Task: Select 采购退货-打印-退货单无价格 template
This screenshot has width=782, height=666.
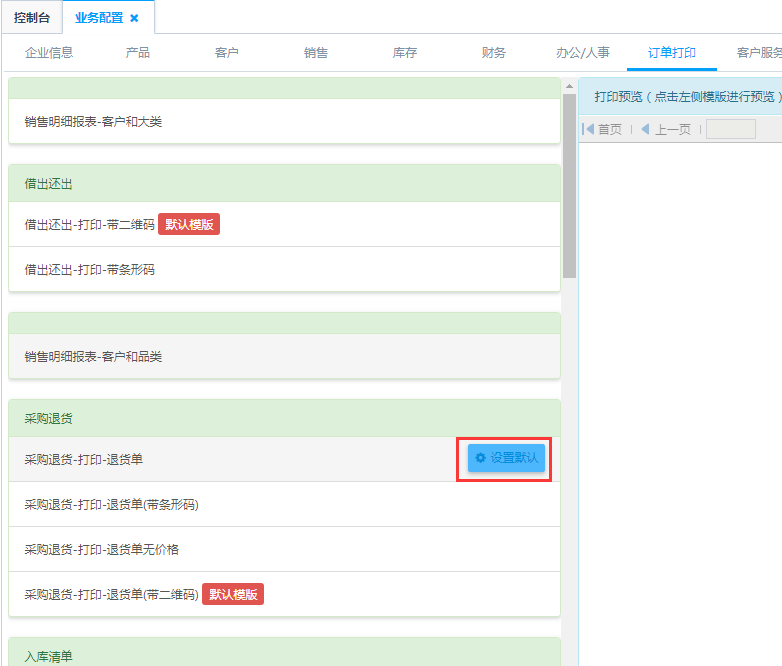Action: point(102,549)
